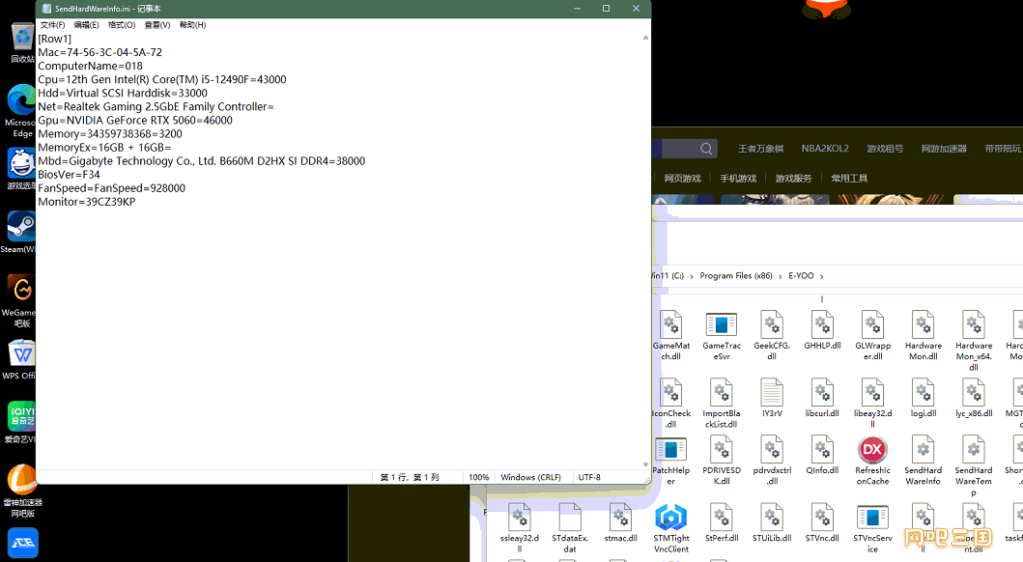
Task: Click the UTF-8 status bar entry
Action: pyautogui.click(x=589, y=477)
